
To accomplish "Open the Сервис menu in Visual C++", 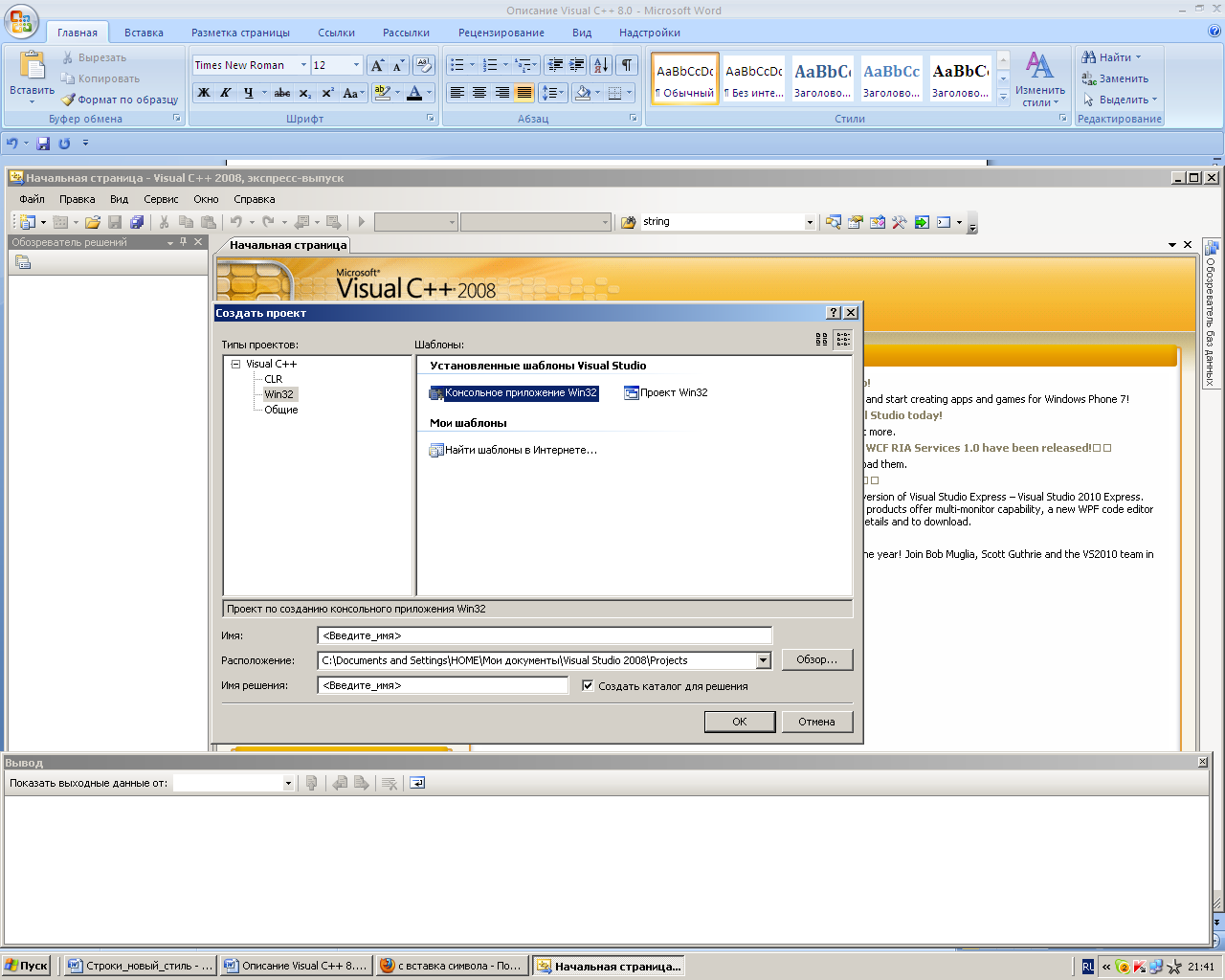I will [x=161, y=199].
